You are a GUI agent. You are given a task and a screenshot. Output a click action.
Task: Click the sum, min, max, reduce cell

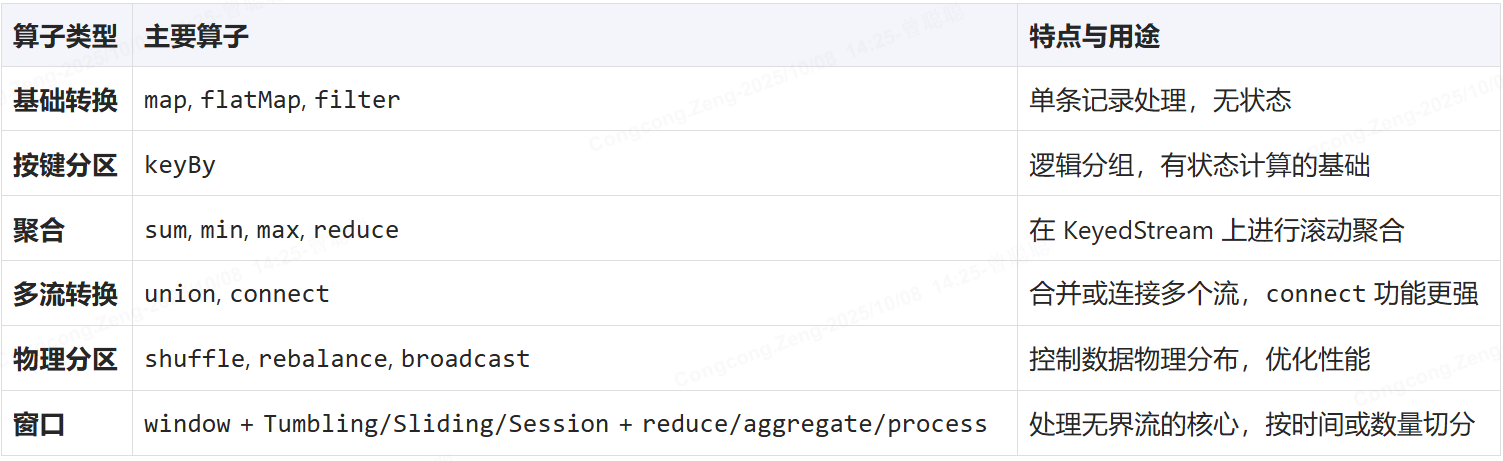pyautogui.click(x=271, y=230)
